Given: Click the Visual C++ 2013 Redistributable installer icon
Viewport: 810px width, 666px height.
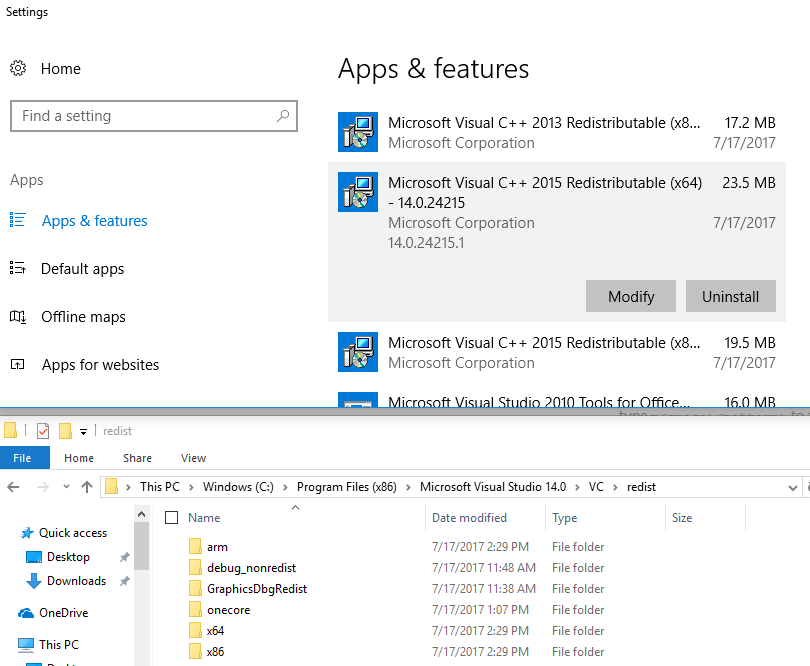Looking at the screenshot, I should (357, 132).
